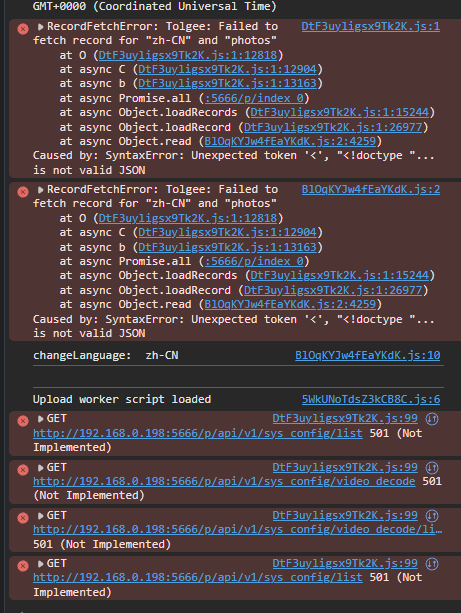Expand the RecordFetchError logged from BlOqKYJw4fEaYKdK.js:2
461x613 pixels.
tap(40, 190)
